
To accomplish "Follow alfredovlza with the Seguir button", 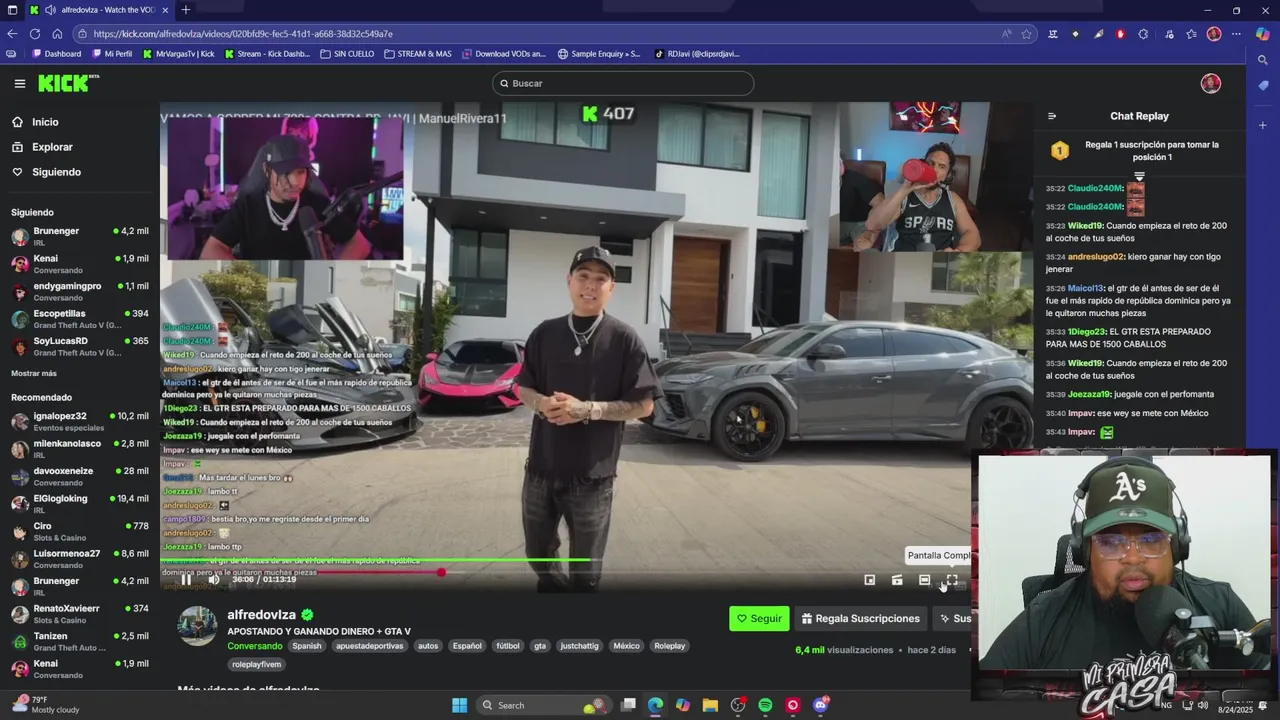I will pos(759,619).
